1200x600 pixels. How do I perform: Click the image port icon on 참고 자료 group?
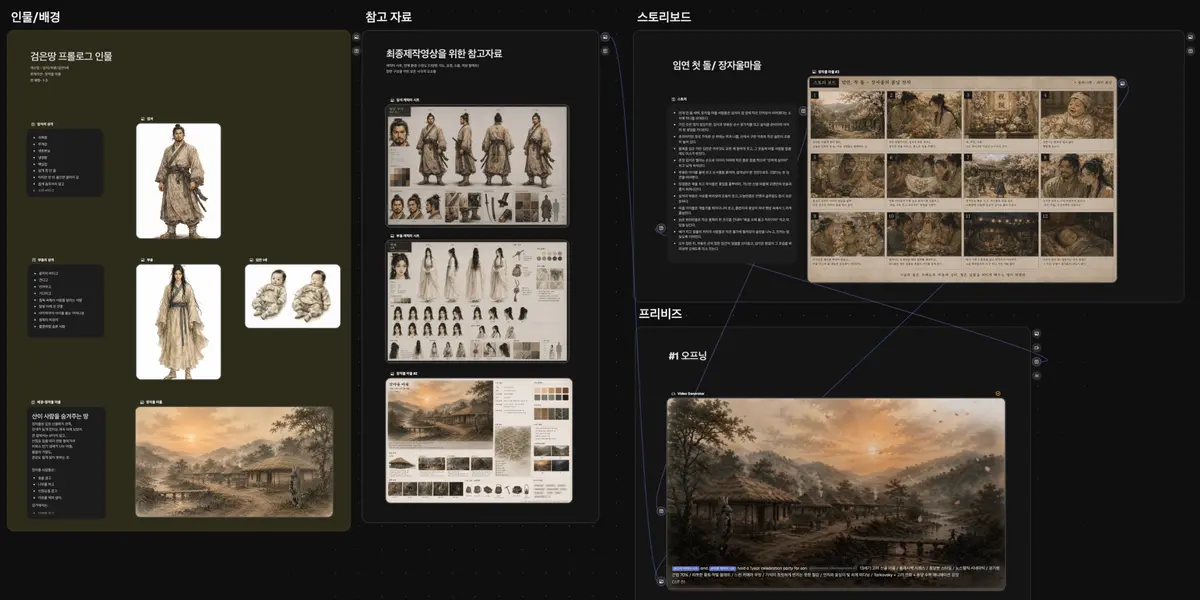click(x=606, y=38)
